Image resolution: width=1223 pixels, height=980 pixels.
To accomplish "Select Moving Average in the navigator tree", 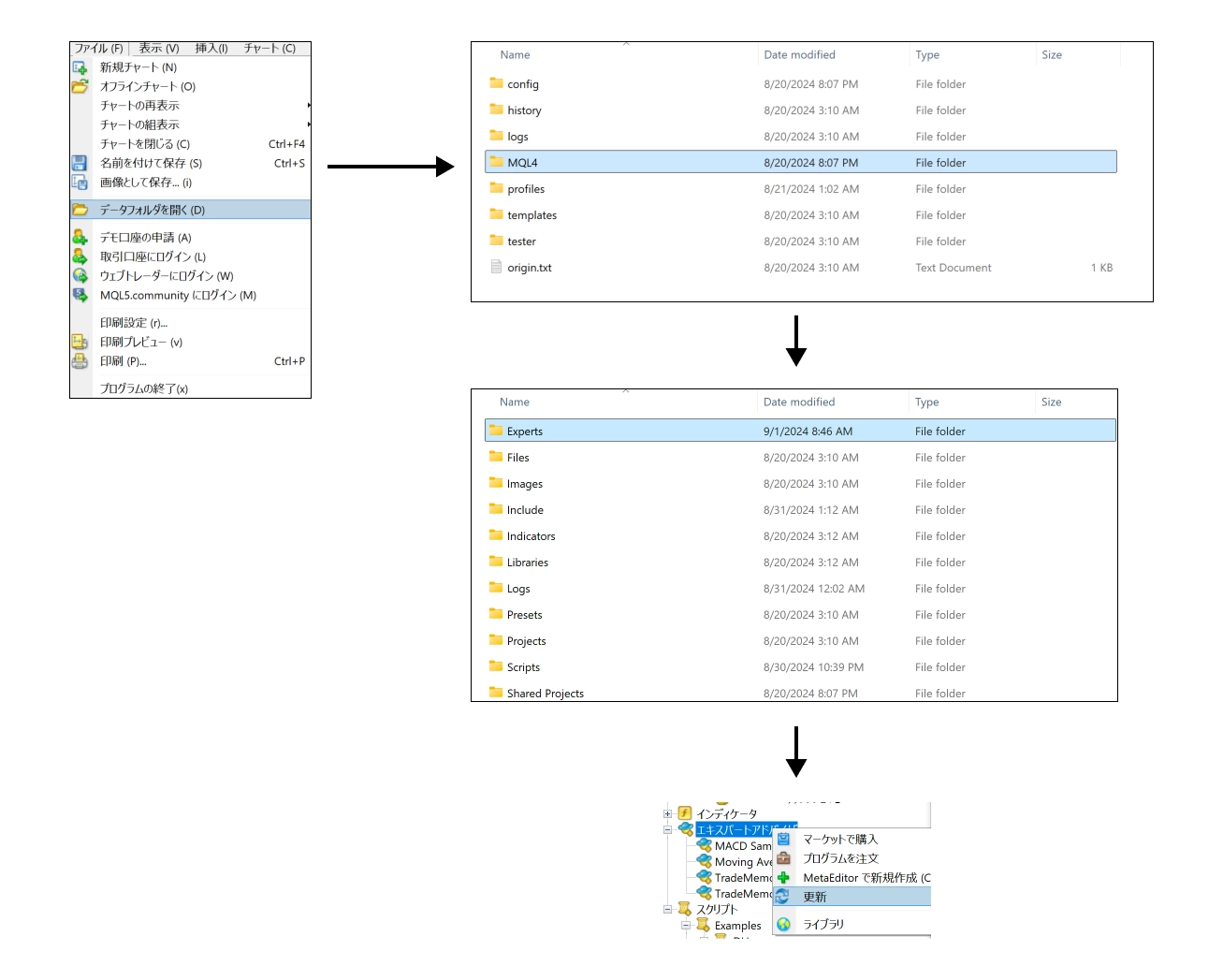I will pos(744,862).
